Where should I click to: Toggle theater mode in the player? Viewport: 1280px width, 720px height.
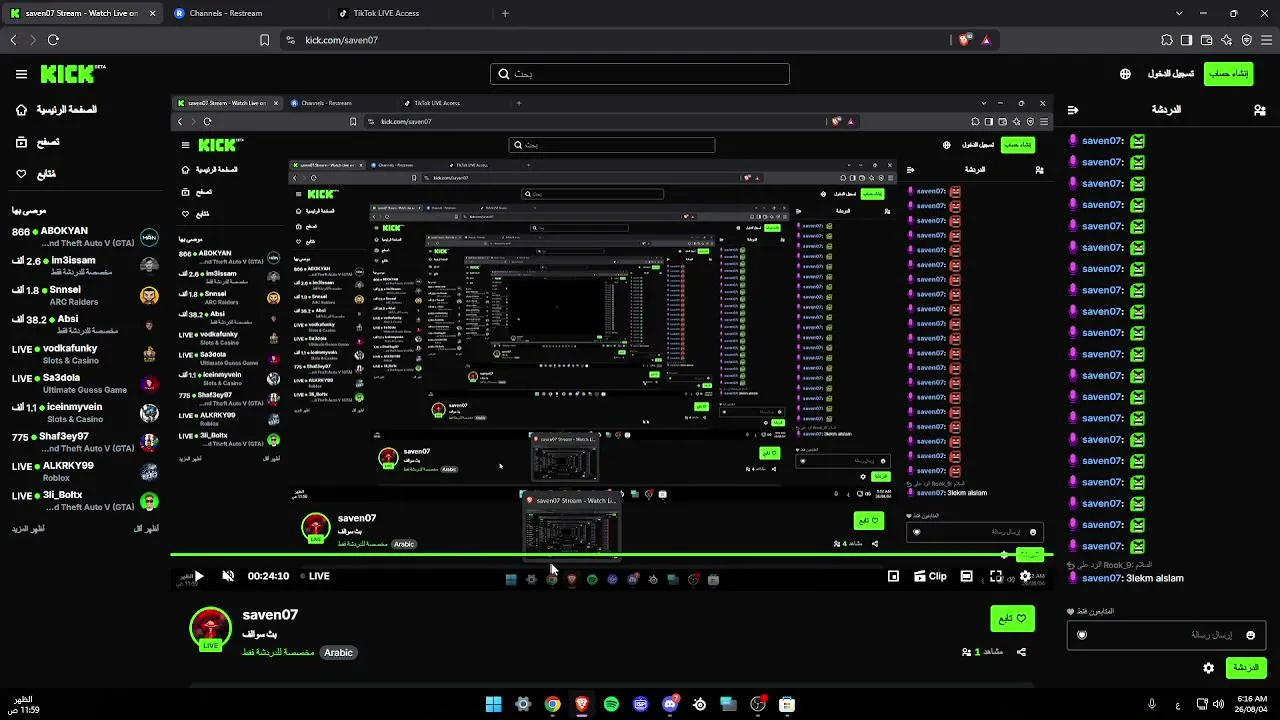966,576
